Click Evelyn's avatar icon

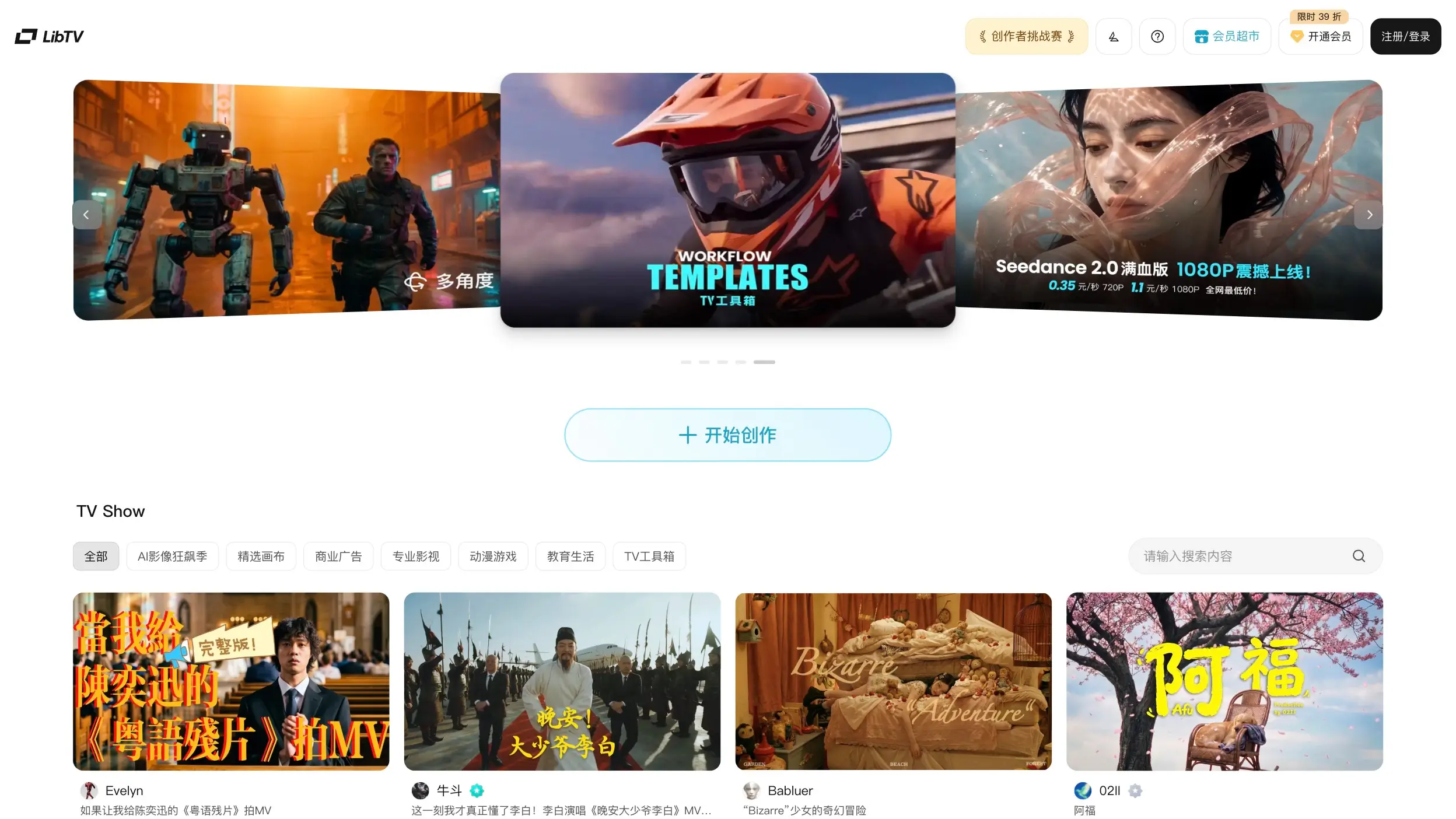[x=89, y=790]
